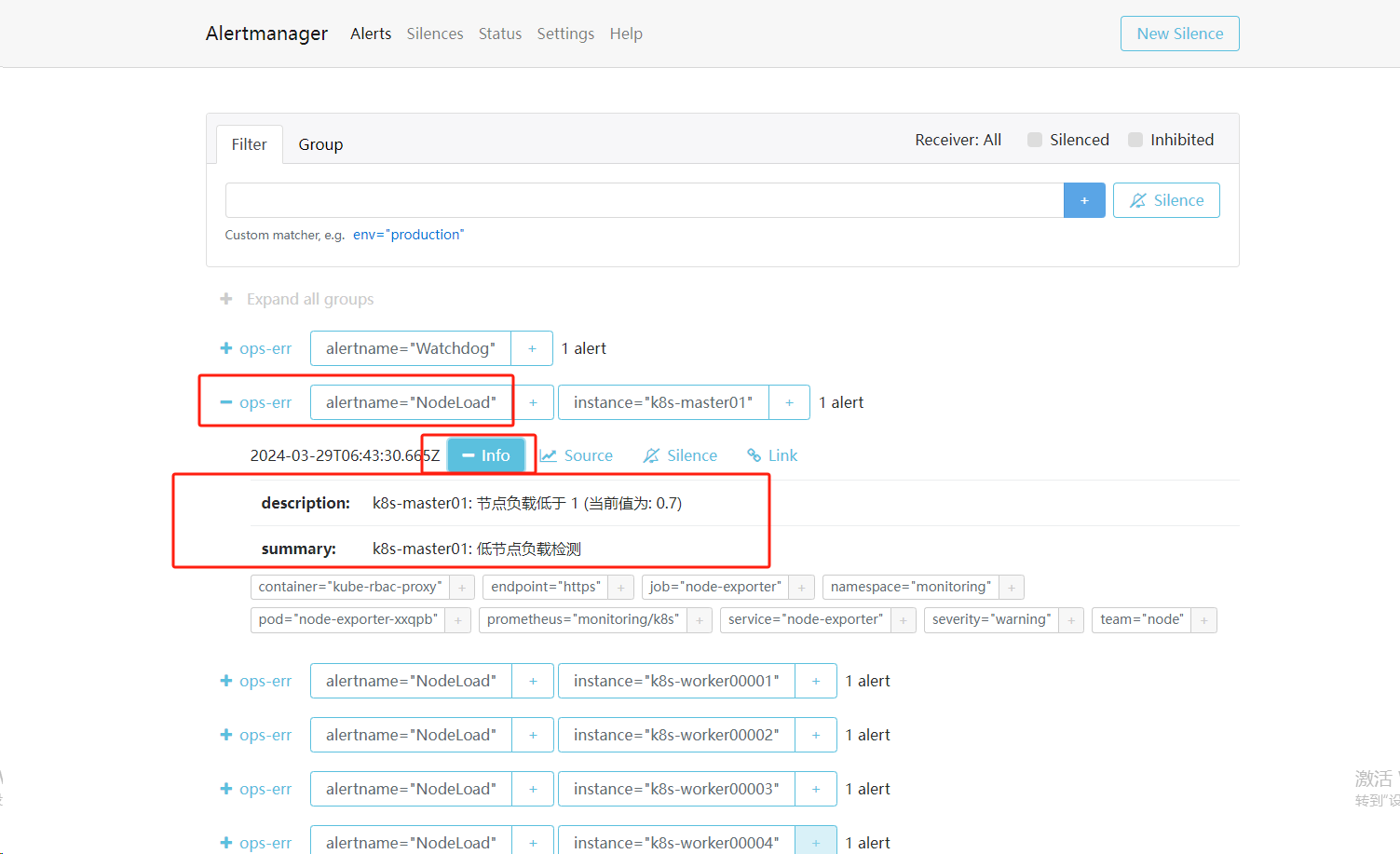Click the New Silence button
Viewport: 1400px width, 854px height.
[1180, 34]
